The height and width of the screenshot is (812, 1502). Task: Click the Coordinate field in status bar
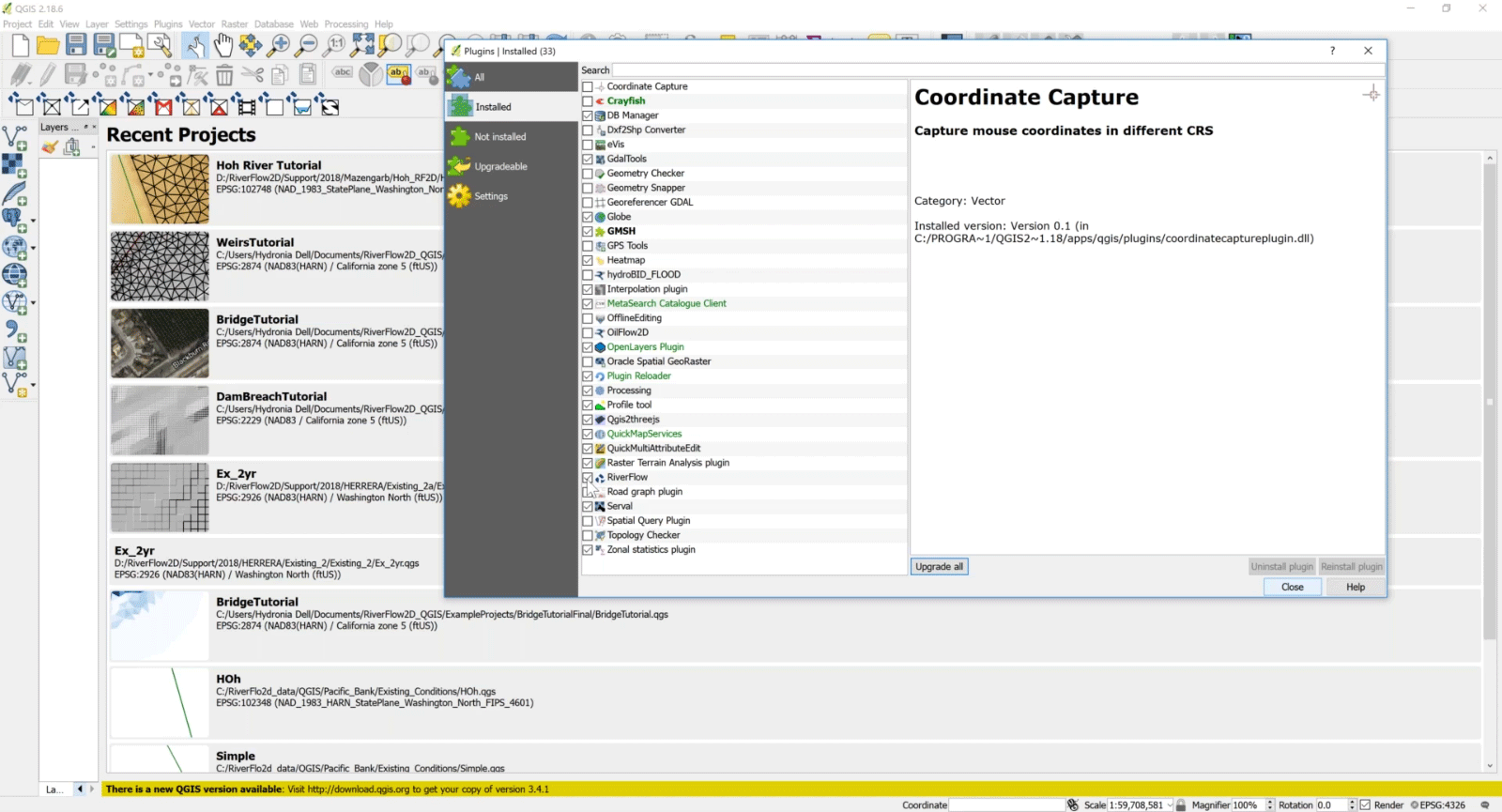1007,805
